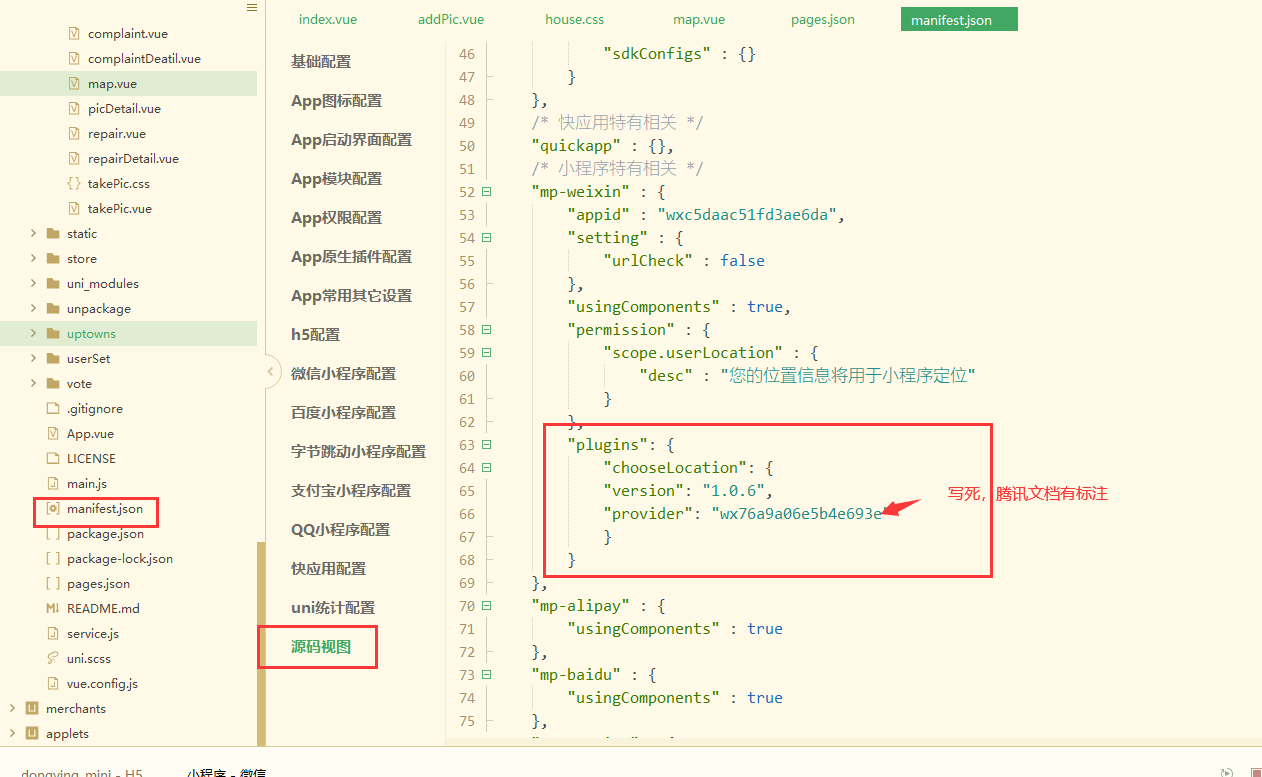
Task: Click the JS file icon beside main.js
Action: [53, 484]
